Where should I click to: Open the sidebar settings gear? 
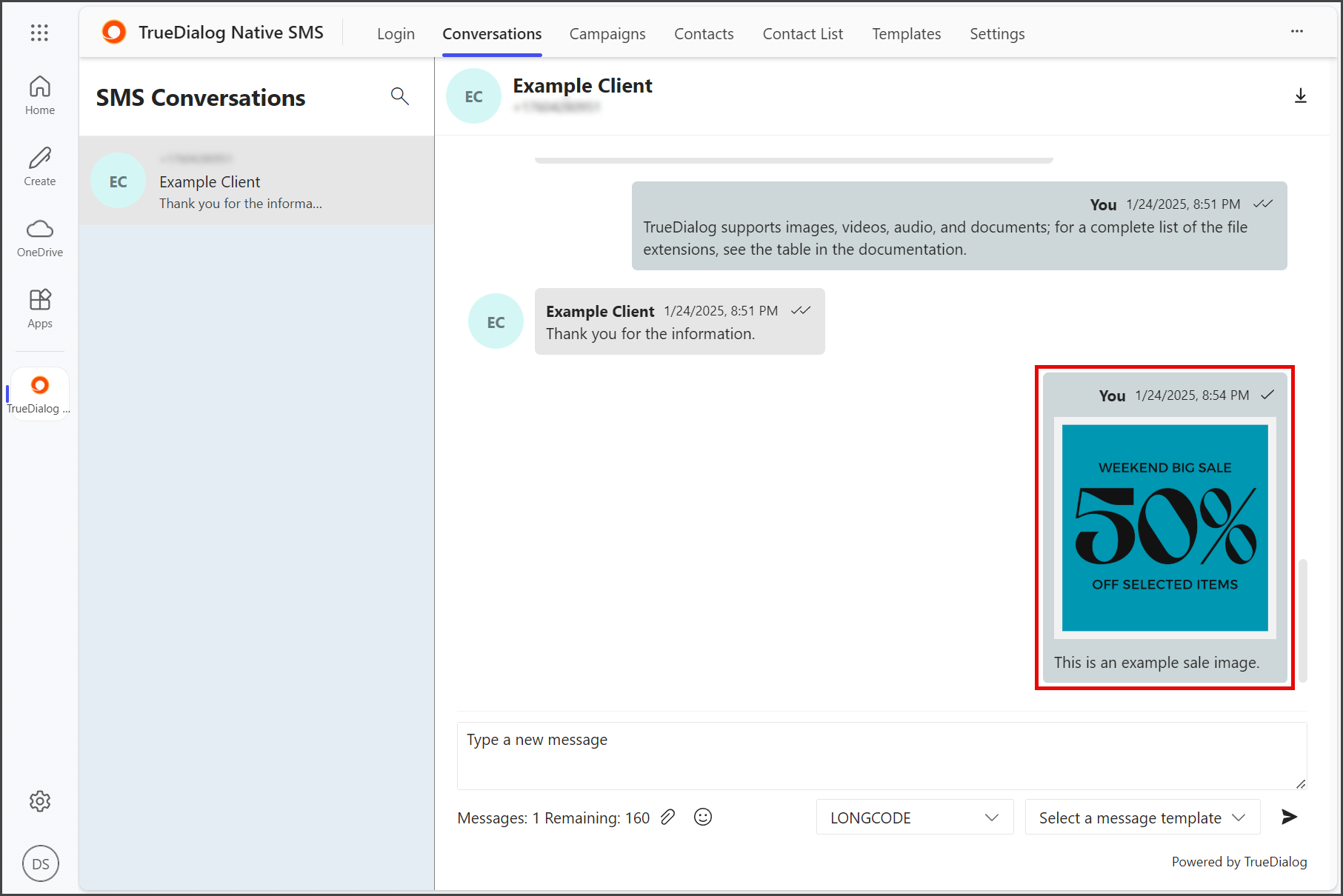coord(40,801)
